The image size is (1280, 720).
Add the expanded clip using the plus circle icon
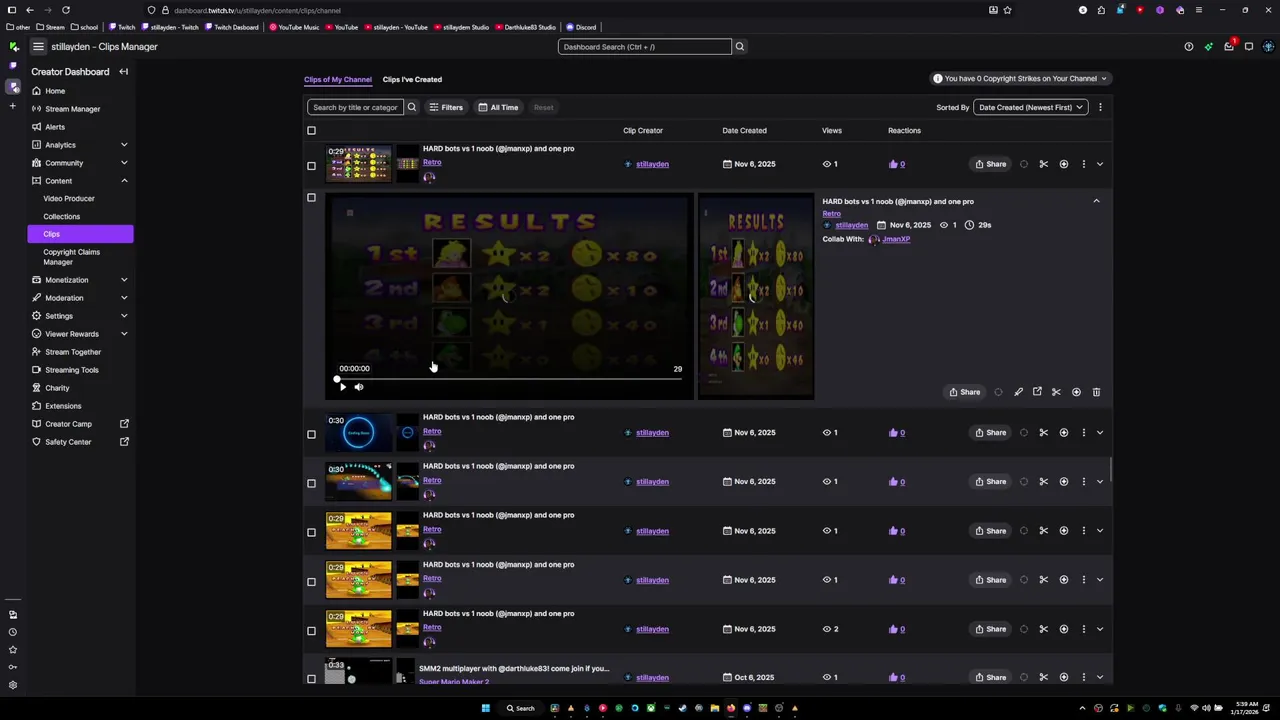1076,392
